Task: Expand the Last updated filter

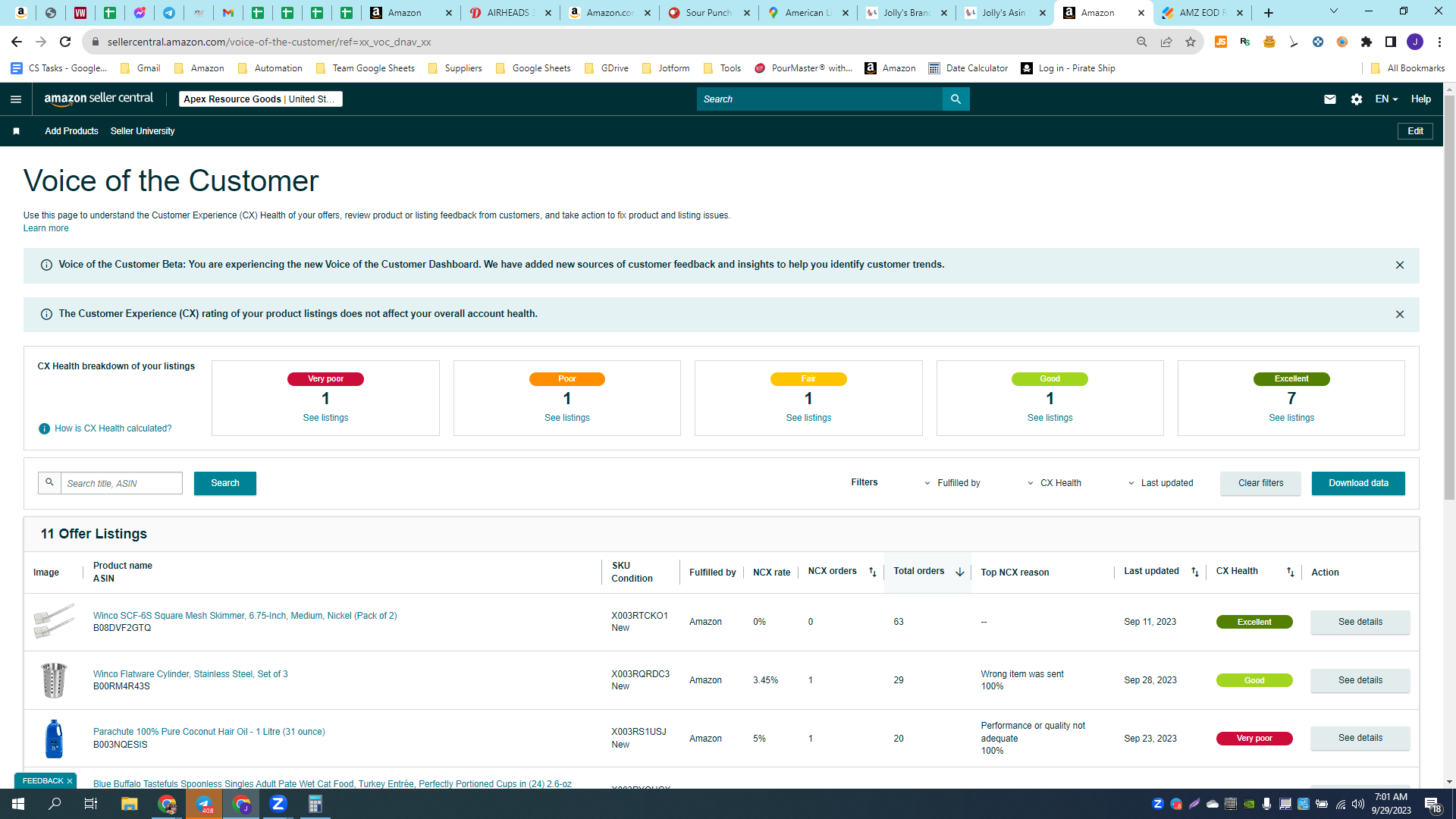Action: (1161, 483)
